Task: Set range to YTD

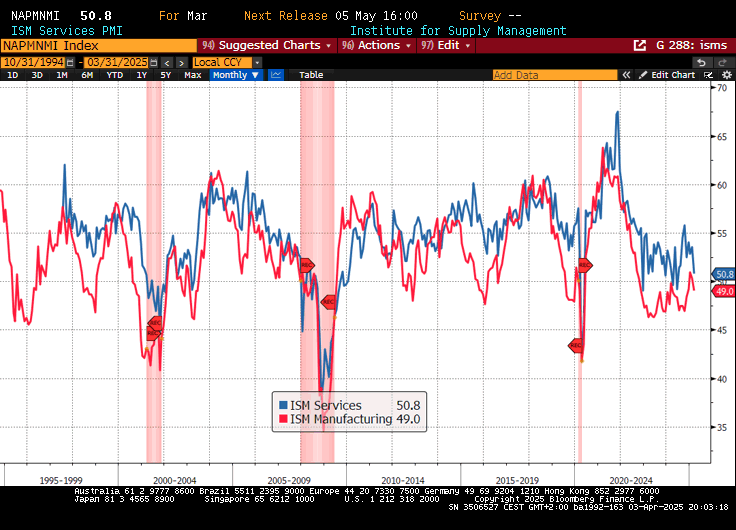Action: (115, 75)
